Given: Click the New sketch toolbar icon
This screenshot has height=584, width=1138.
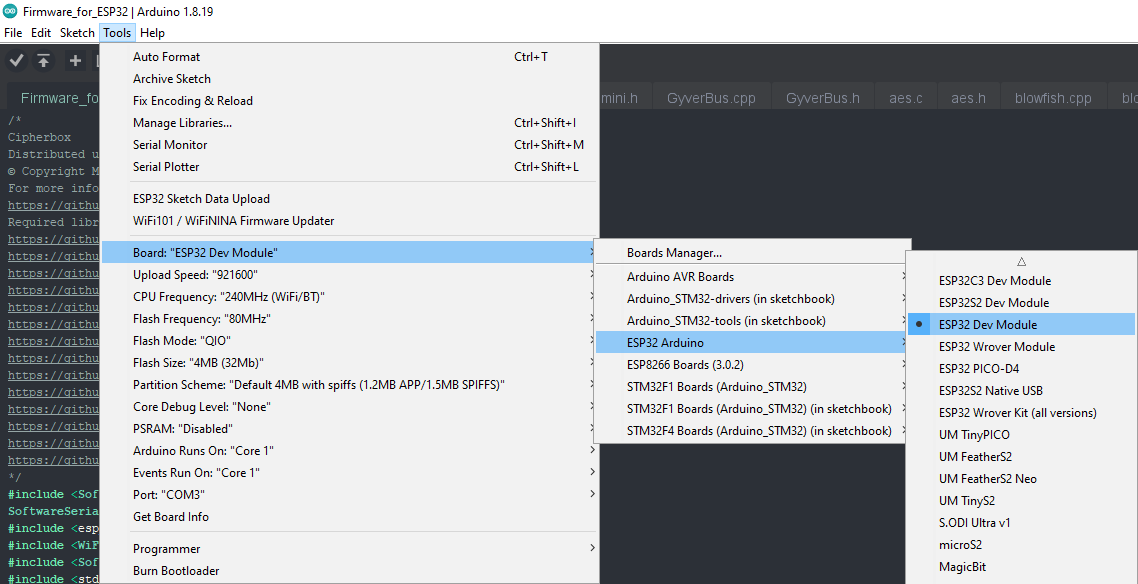Looking at the screenshot, I should pyautogui.click(x=75, y=61).
